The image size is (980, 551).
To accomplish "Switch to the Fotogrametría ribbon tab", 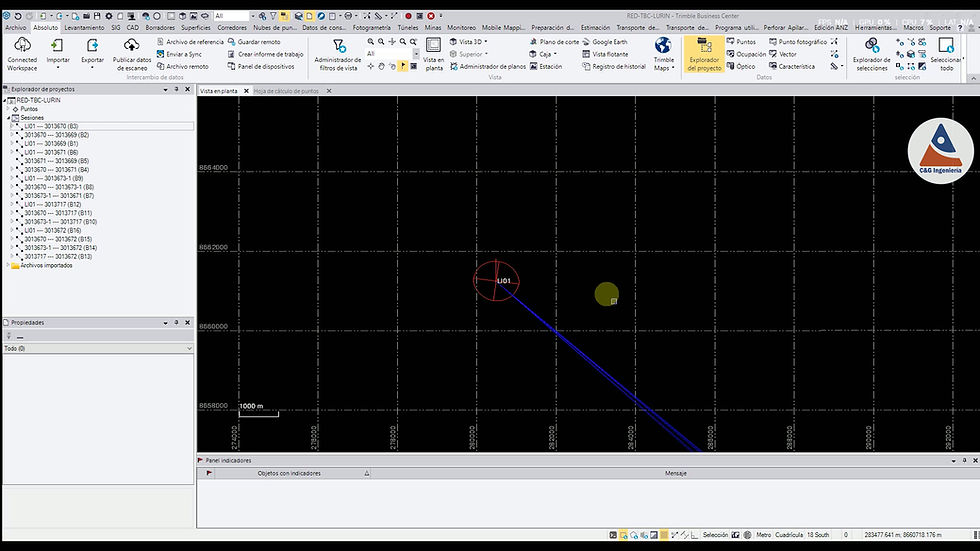I will pyautogui.click(x=371, y=27).
